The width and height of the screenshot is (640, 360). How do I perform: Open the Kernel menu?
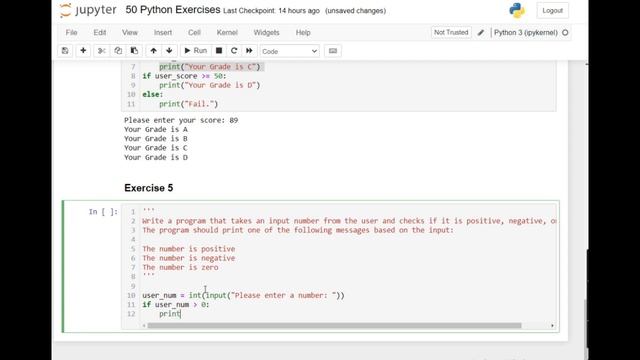(227, 33)
